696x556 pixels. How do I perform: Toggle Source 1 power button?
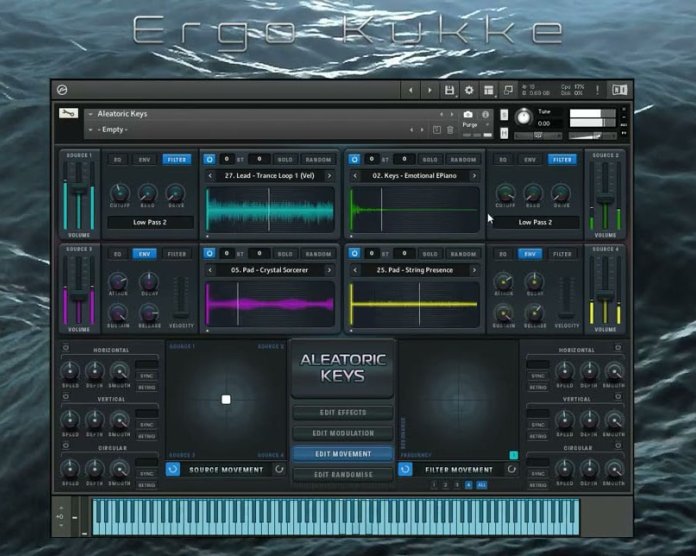click(209, 159)
